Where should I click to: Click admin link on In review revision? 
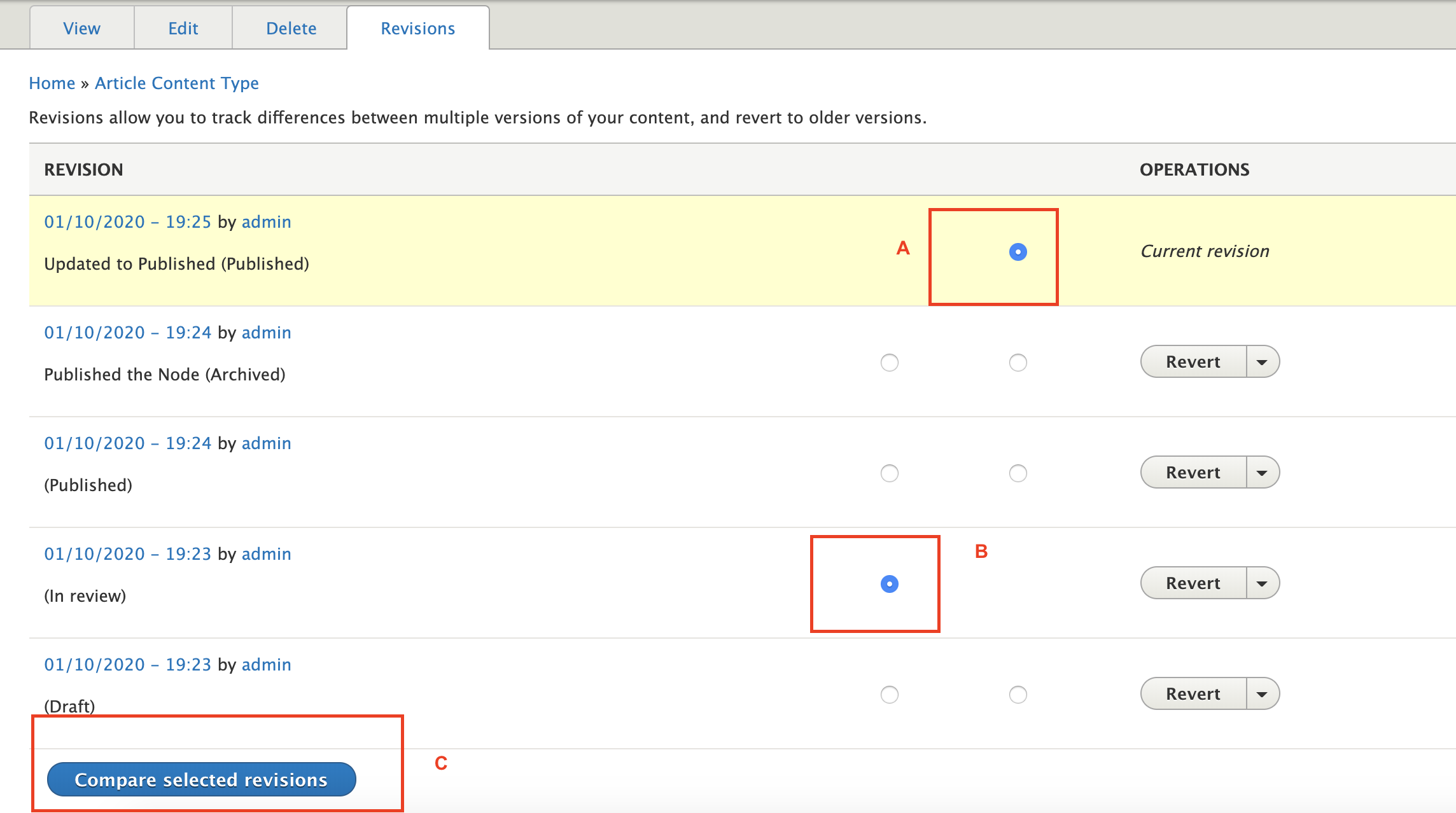tap(265, 553)
